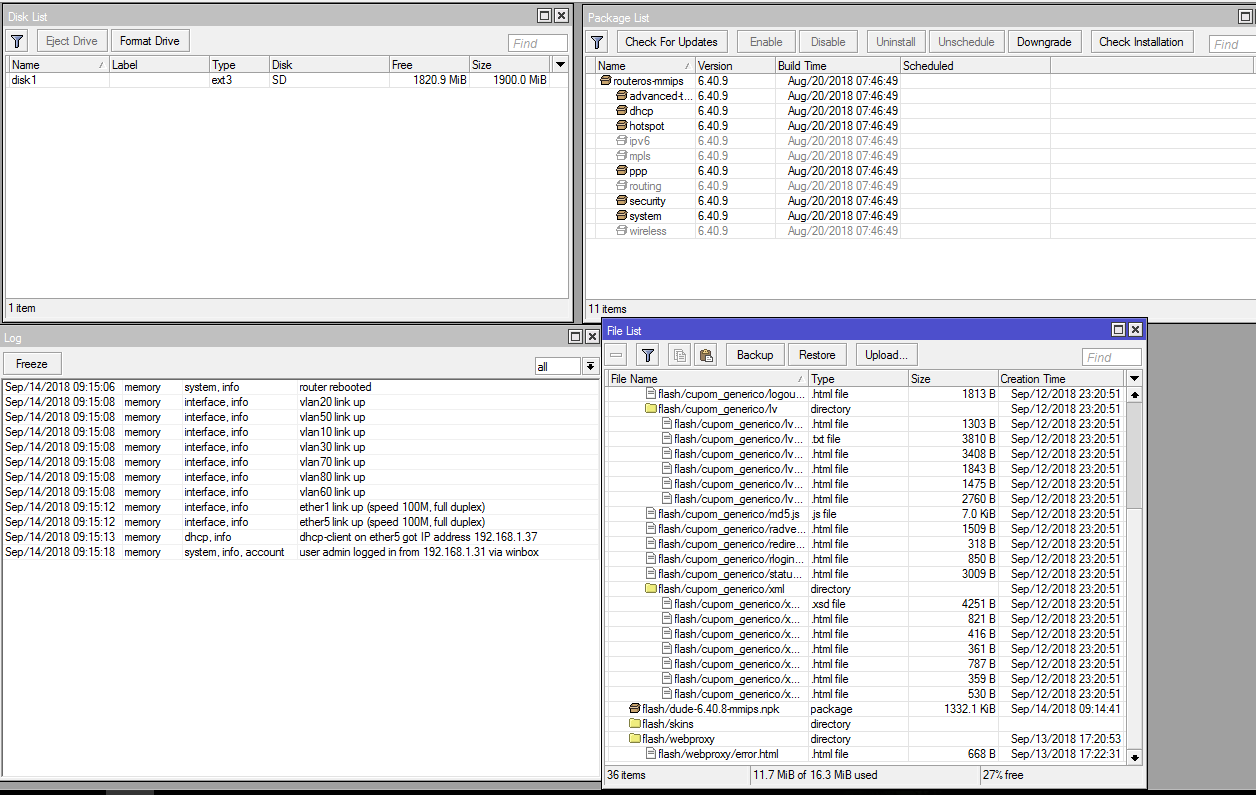Screen dimensions: 1256x795
Task: Click the disabled wireless package icon
Action: [x=621, y=231]
